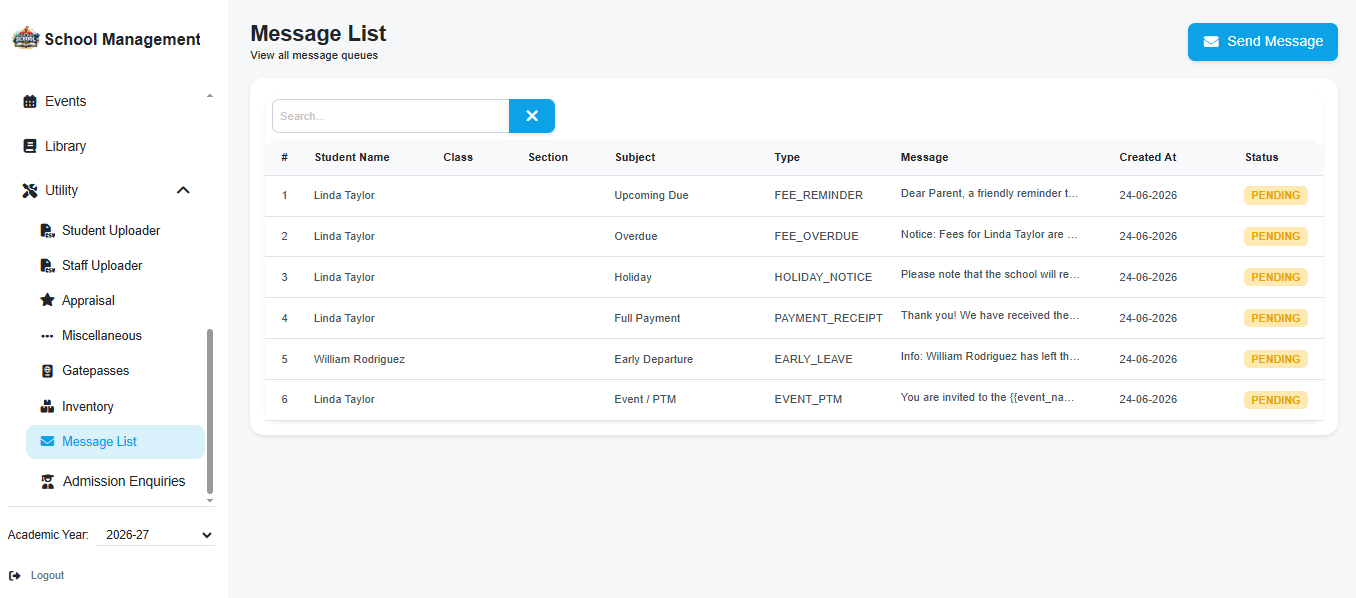Click the Logout arrow icon
Viewport: 1356px width, 598px height.
point(15,576)
